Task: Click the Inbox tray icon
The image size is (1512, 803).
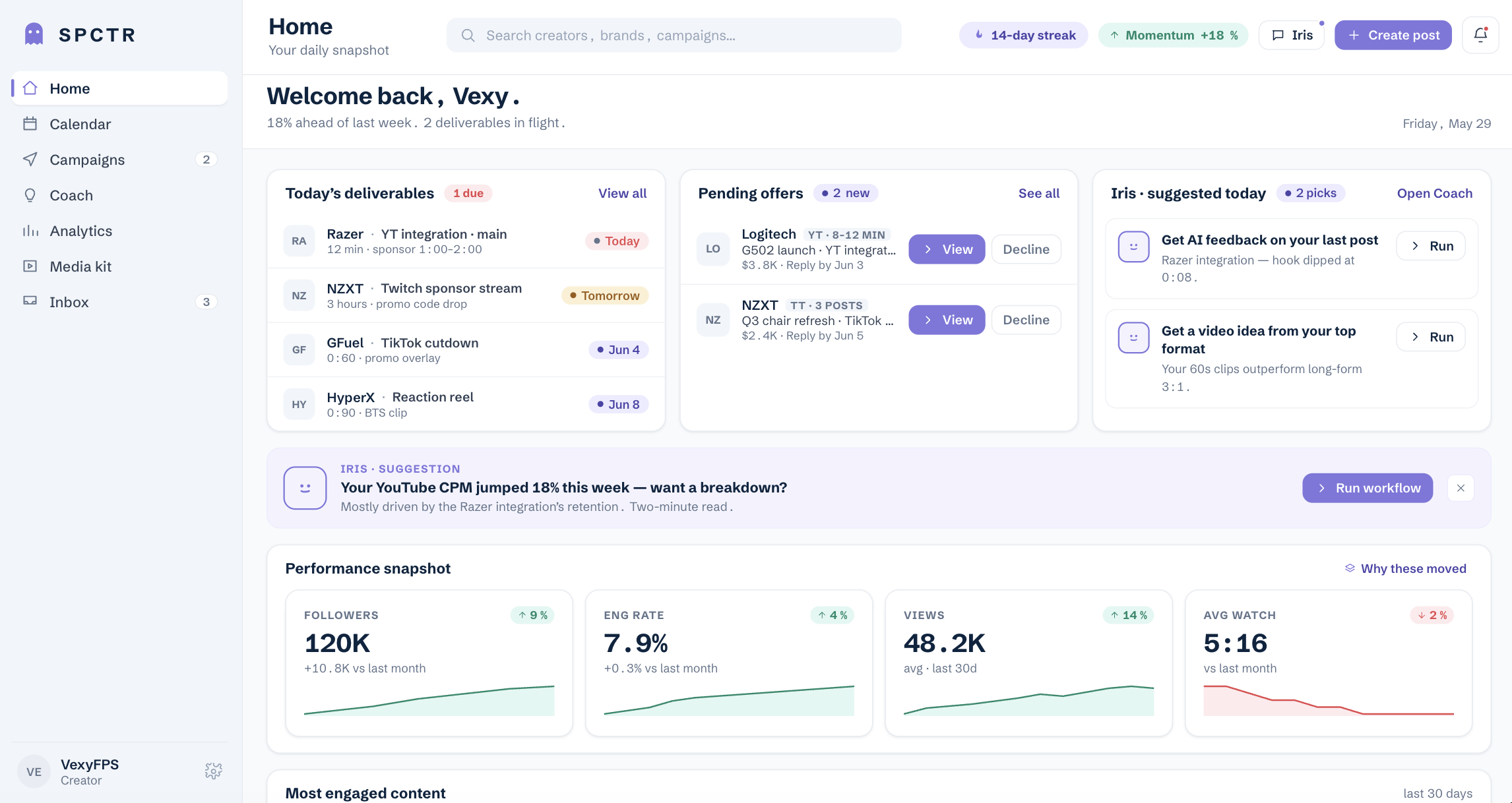Action: 30,301
